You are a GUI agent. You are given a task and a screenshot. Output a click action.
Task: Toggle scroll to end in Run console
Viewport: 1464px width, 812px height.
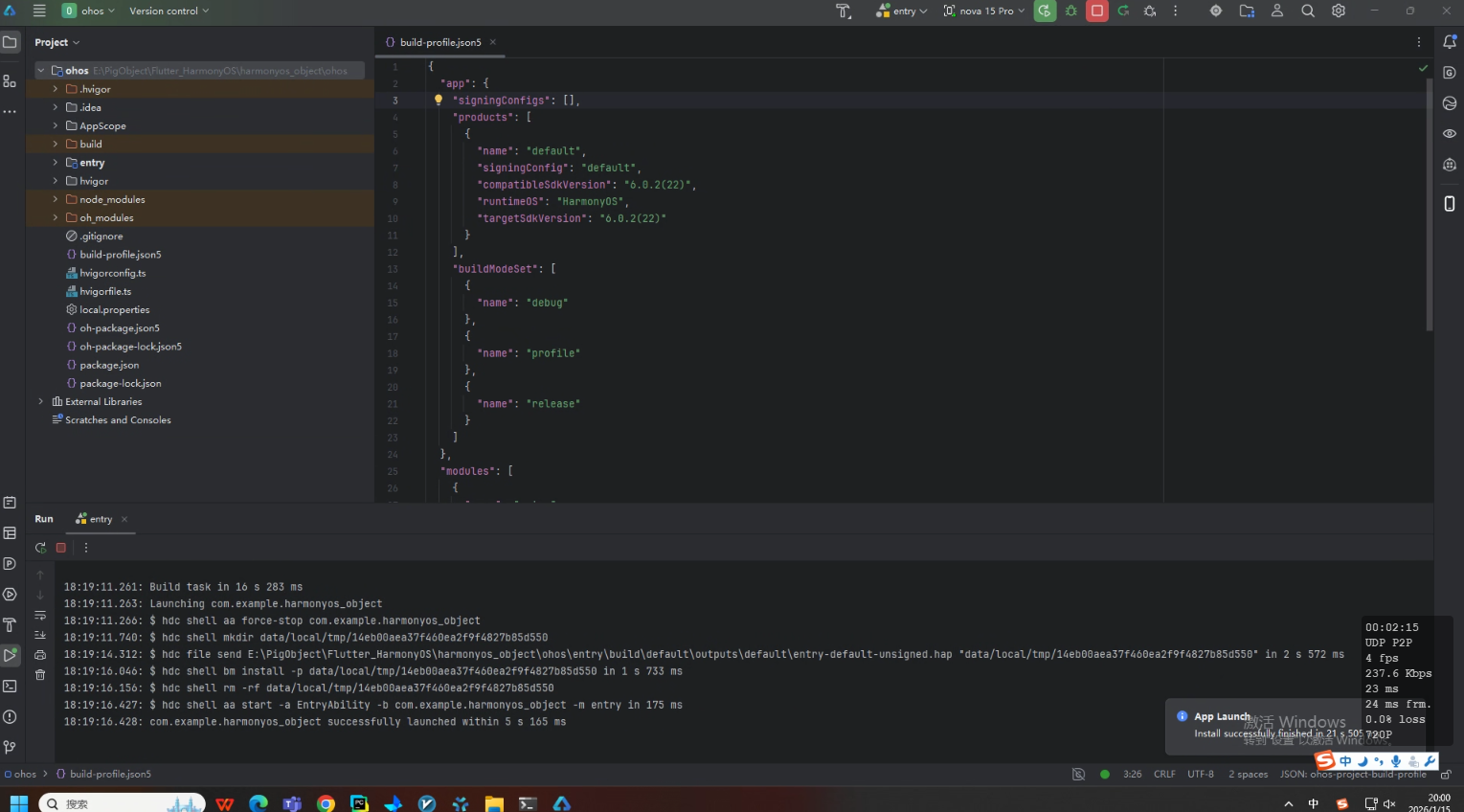40,635
